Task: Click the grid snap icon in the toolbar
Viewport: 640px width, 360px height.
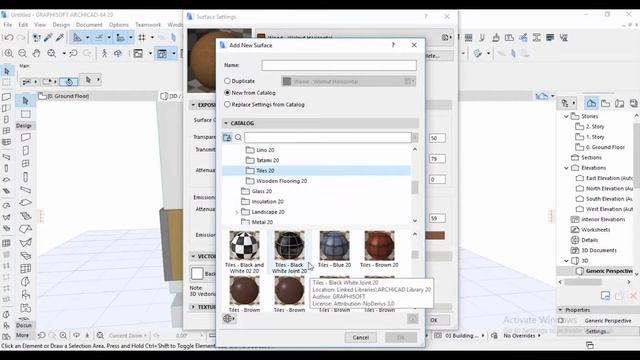Action: point(142,38)
